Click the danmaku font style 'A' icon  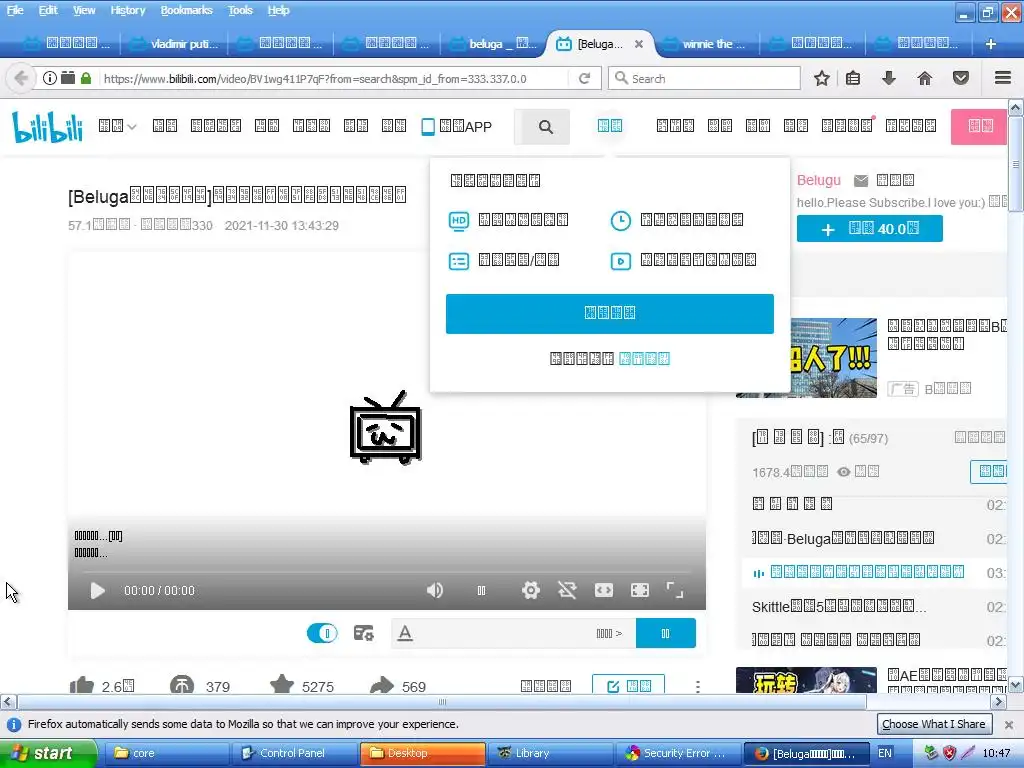tap(405, 633)
